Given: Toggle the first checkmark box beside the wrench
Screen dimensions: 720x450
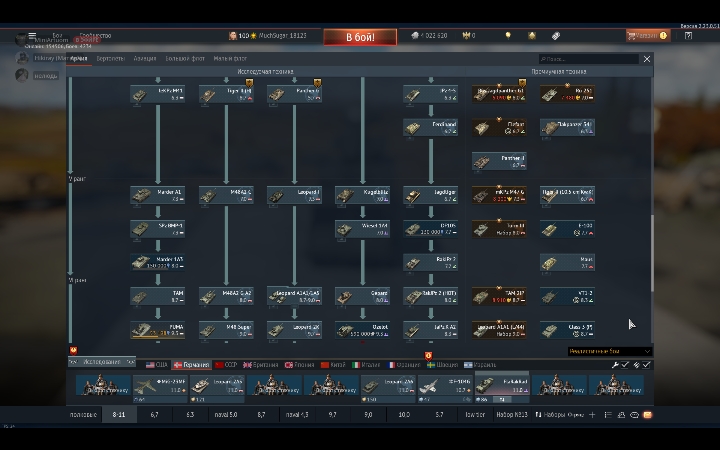Looking at the screenshot, I should click(625, 365).
